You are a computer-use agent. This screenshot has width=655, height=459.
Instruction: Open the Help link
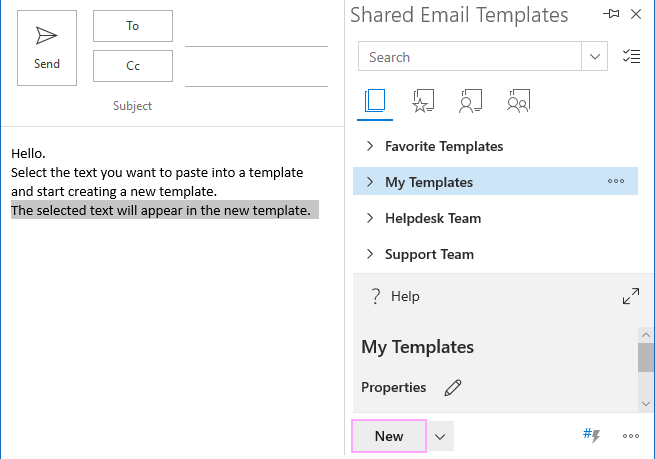[405, 296]
